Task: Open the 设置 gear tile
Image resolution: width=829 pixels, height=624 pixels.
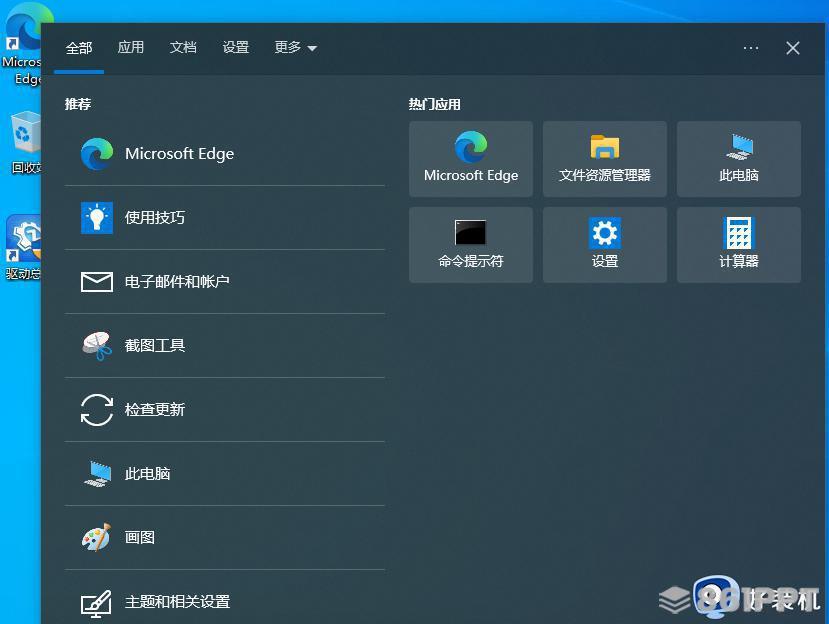Action: (605, 244)
